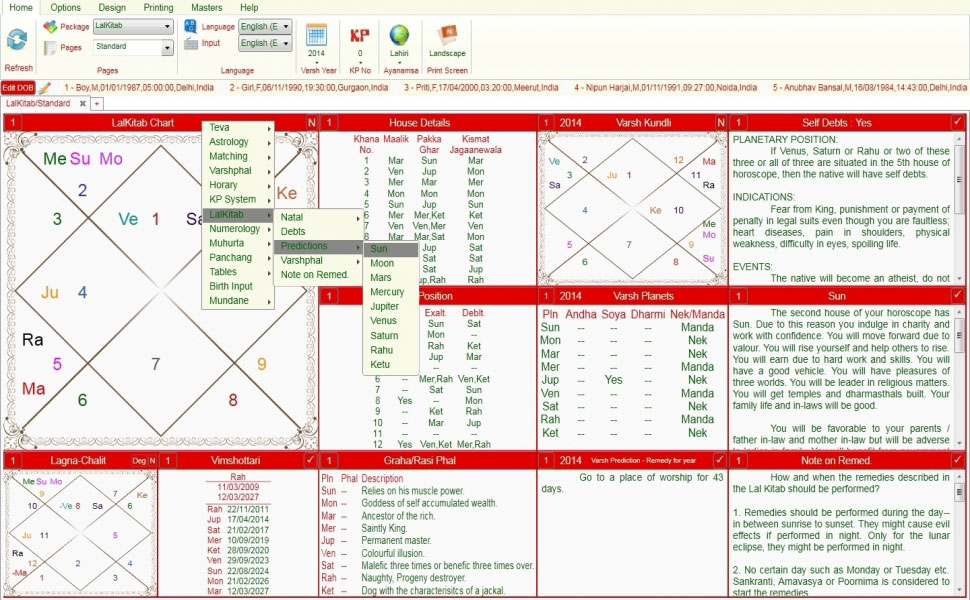Screen dimensions: 970x600
Task: Close the LalKitab/Standard tab
Action: click(82, 103)
